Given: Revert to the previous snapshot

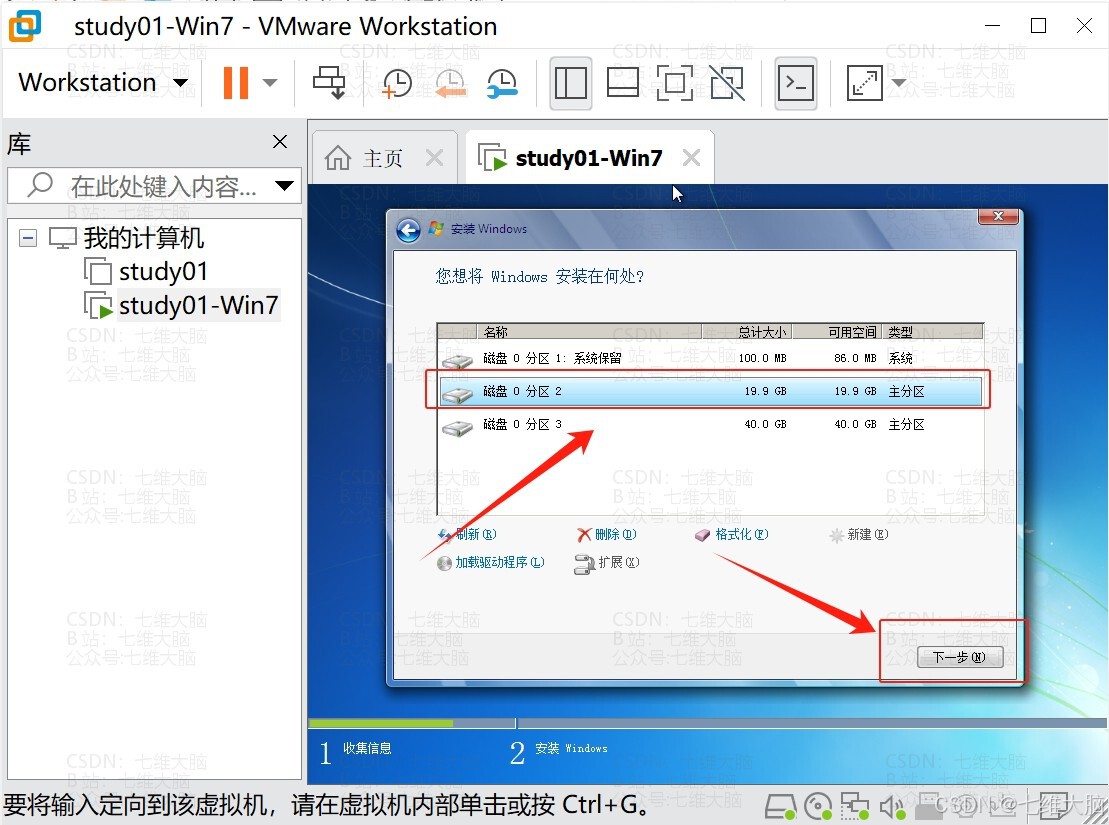Looking at the screenshot, I should coord(450,83).
